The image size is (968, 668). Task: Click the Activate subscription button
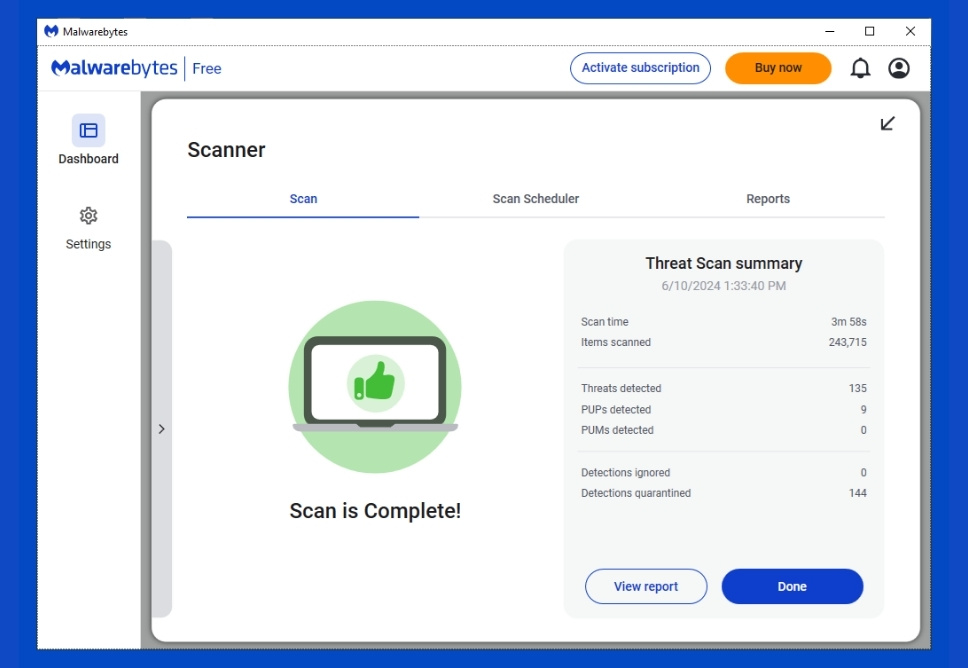640,68
